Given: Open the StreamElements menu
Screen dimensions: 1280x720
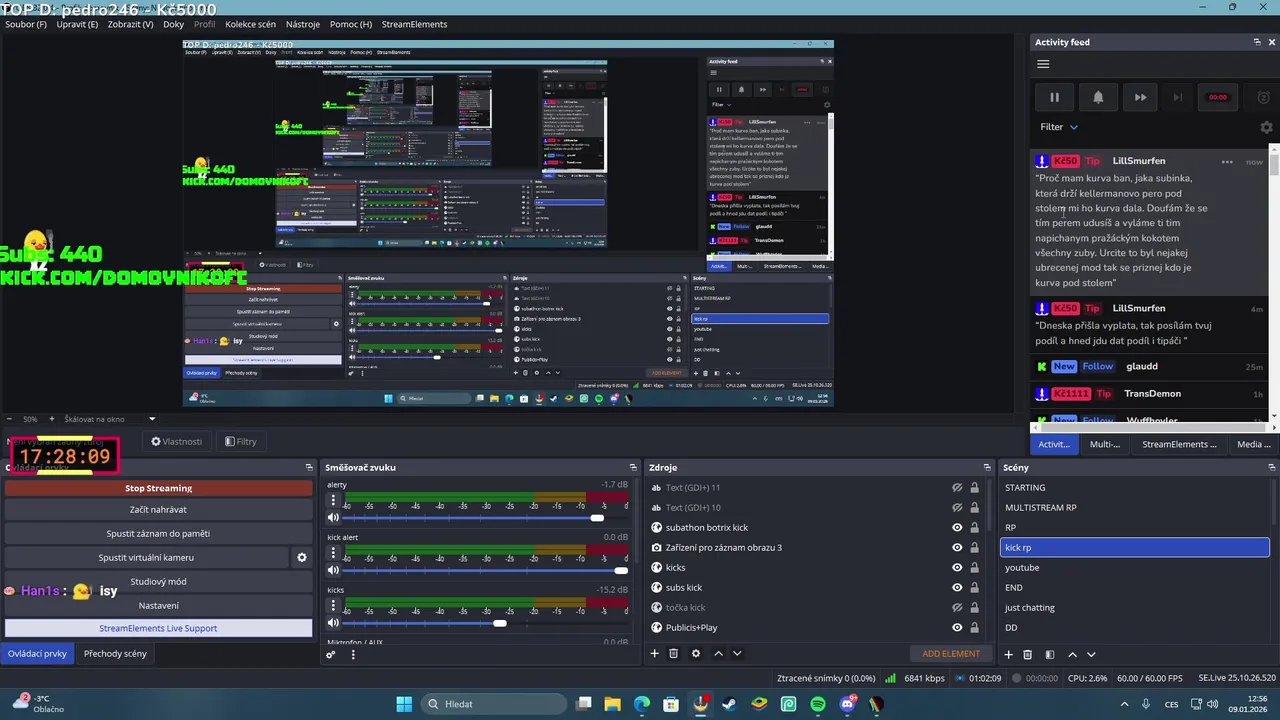Looking at the screenshot, I should (x=414, y=24).
